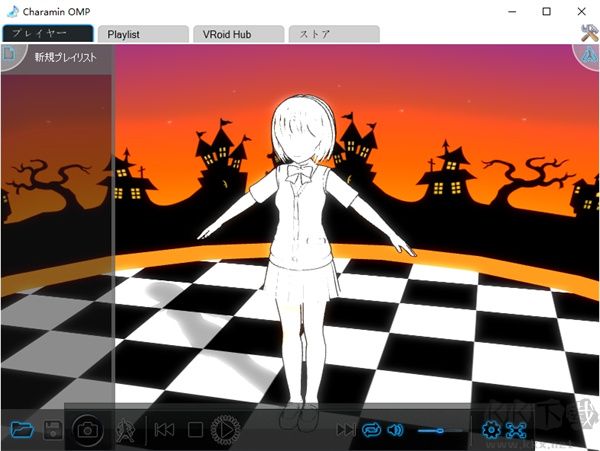
Task: Adjust the volume slider
Action: point(440,431)
